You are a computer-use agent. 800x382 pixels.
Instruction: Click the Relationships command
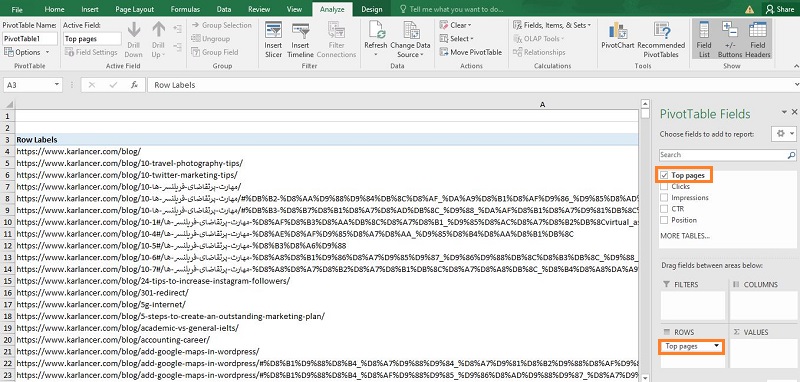tap(538, 52)
